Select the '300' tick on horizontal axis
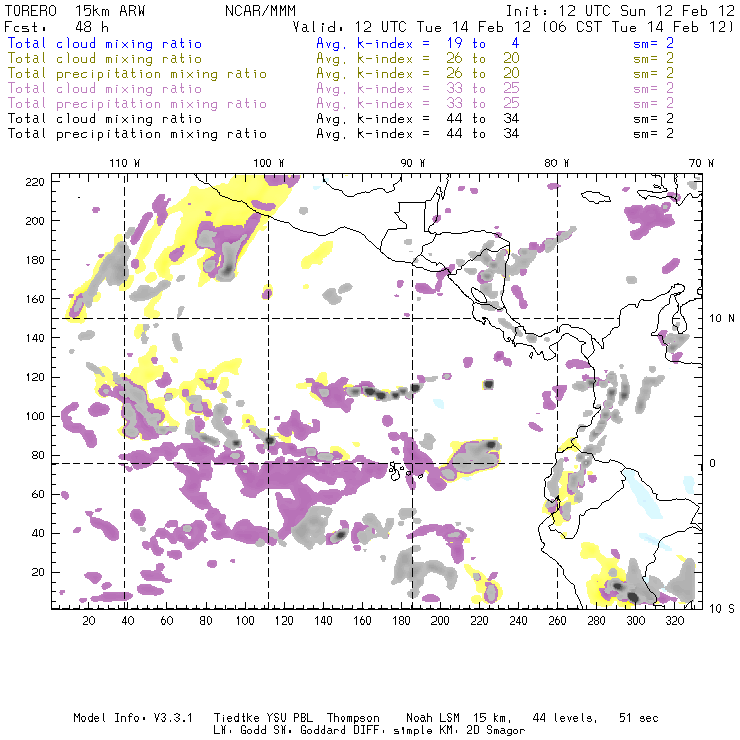 pyautogui.click(x=636, y=621)
